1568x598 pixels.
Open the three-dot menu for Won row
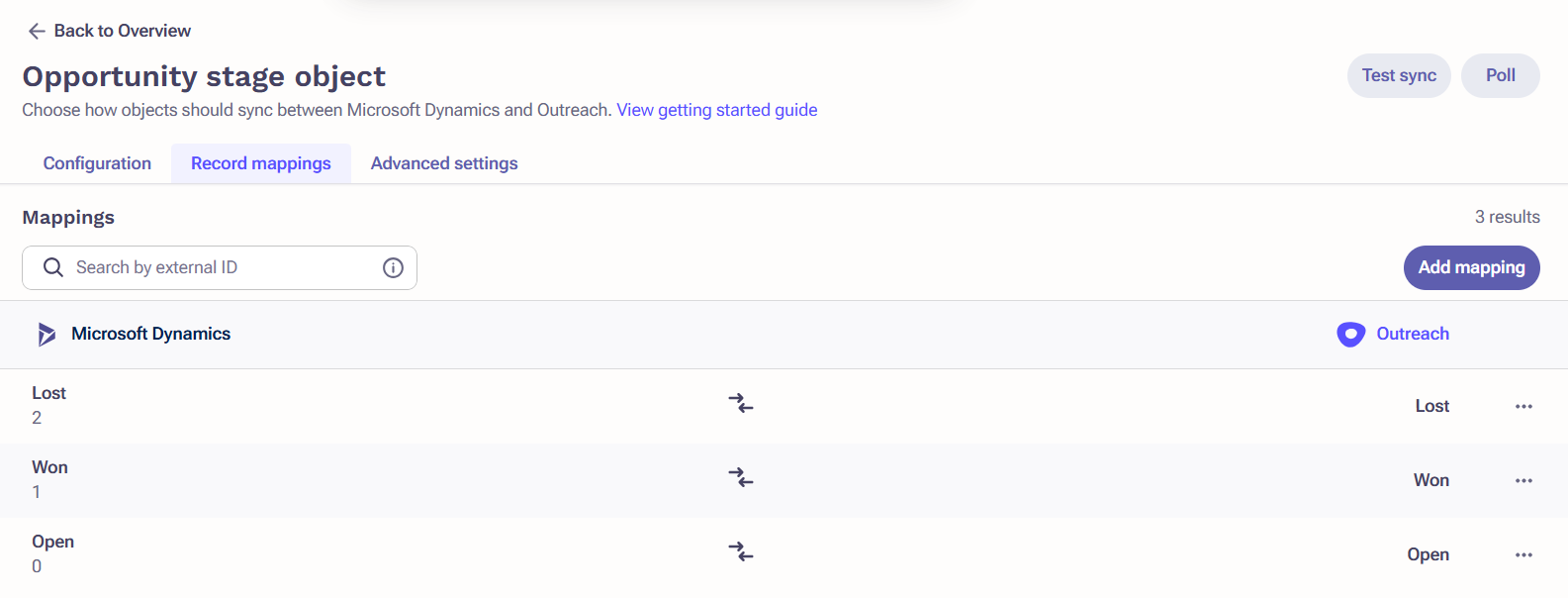coord(1523,480)
